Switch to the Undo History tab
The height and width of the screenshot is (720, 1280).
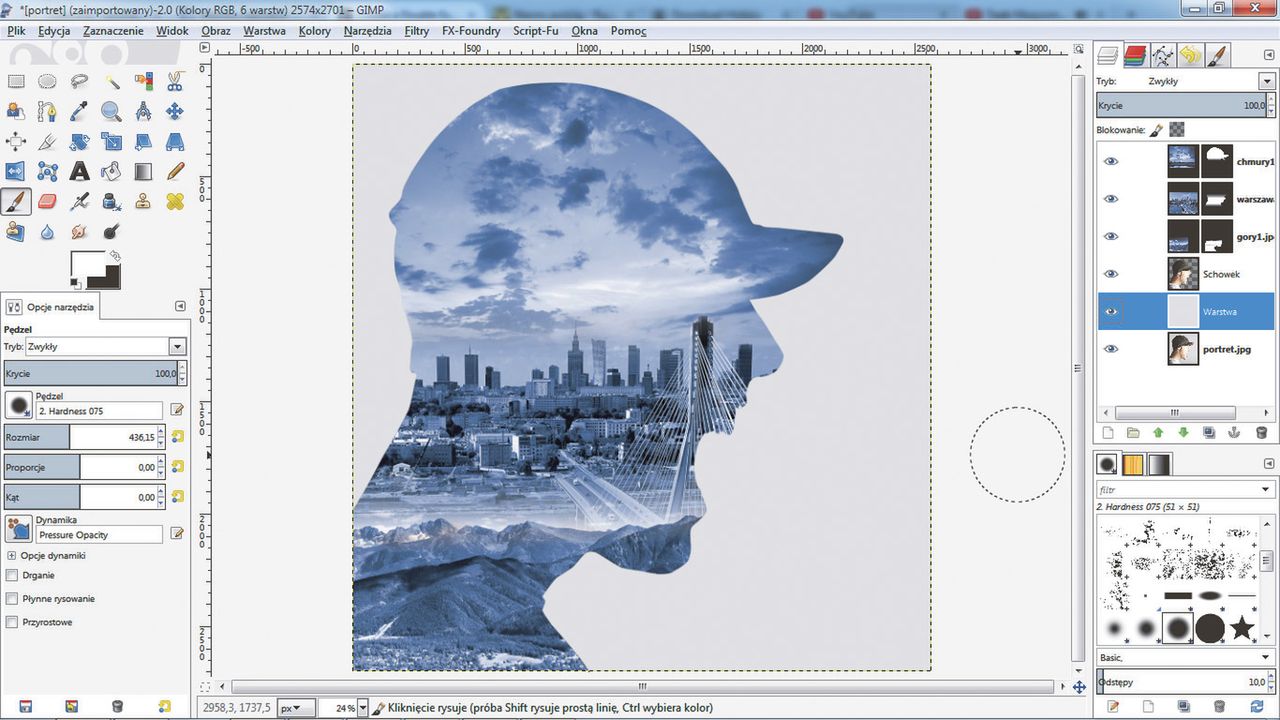pyautogui.click(x=1189, y=55)
